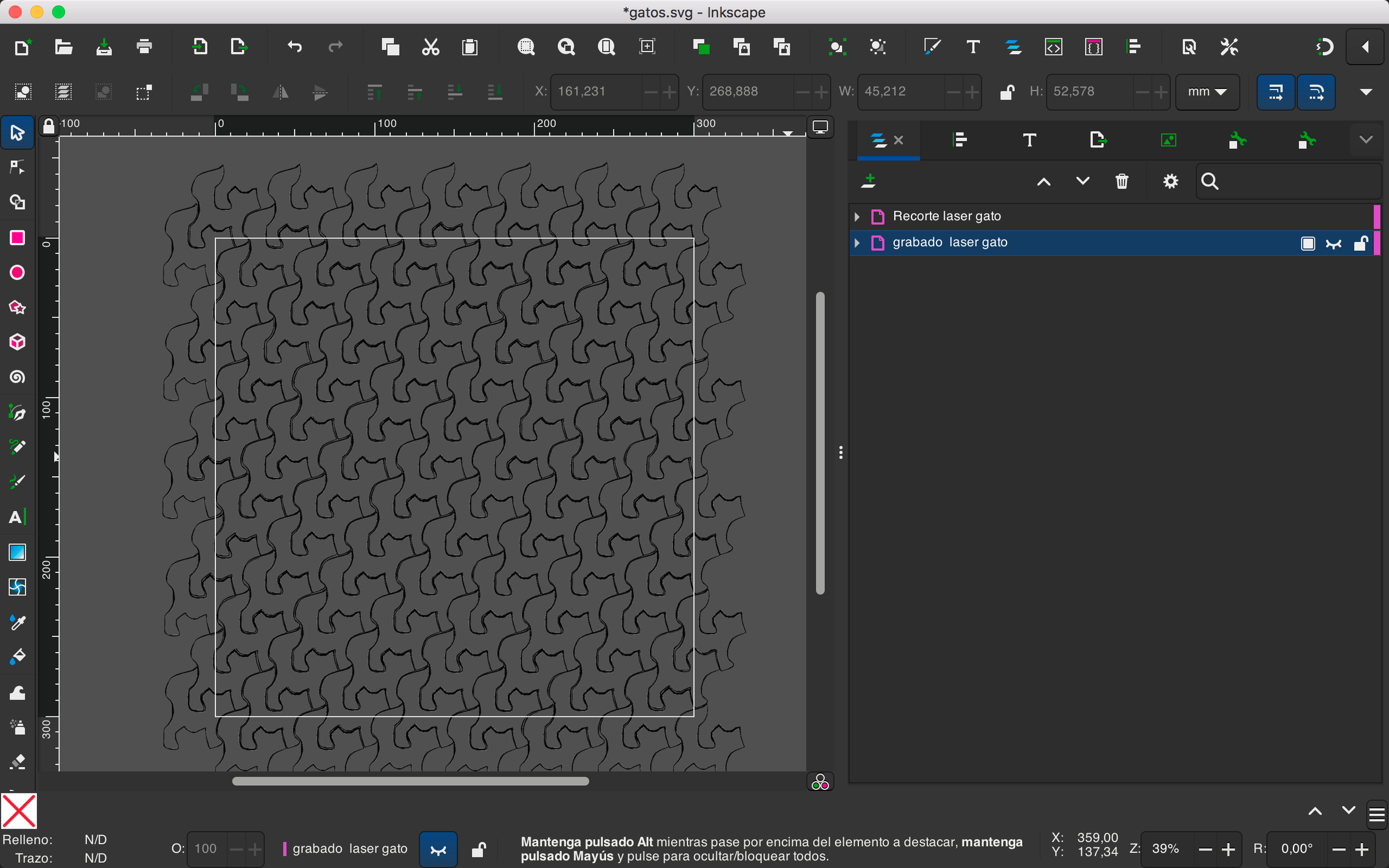1389x868 pixels.
Task: Switch to Trace Bitmap tab
Action: click(1168, 140)
